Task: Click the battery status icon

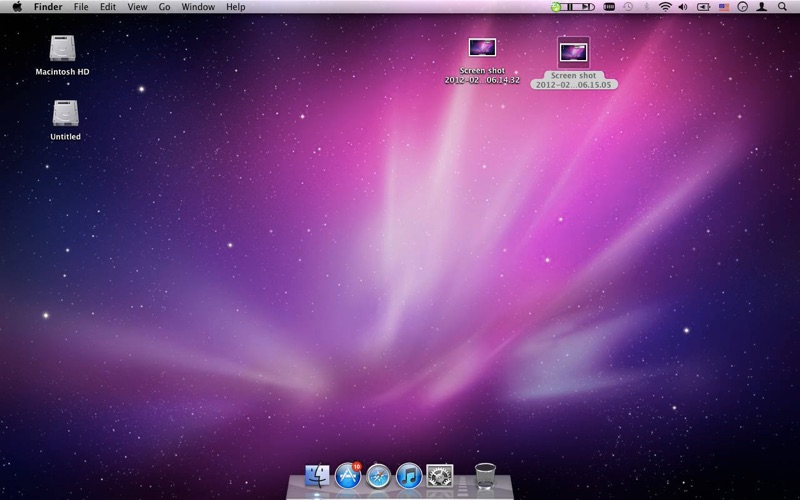Action: point(704,7)
